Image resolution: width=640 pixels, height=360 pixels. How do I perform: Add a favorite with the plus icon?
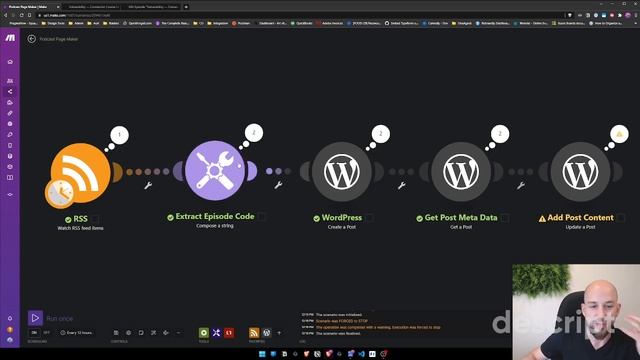[x=279, y=333]
